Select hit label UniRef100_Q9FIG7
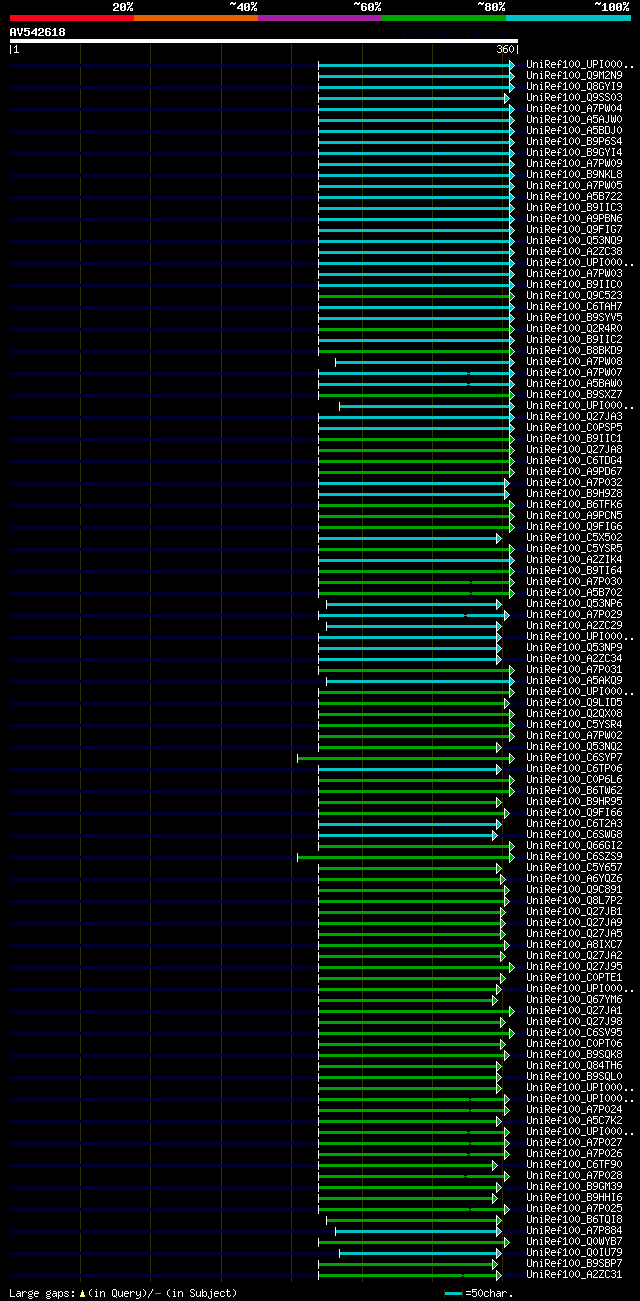The width and height of the screenshot is (640, 1301). [x=574, y=229]
